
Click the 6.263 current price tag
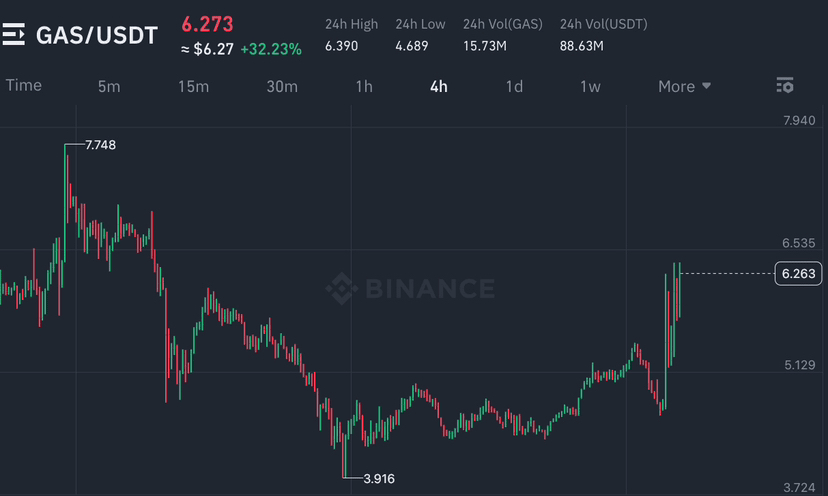click(798, 273)
